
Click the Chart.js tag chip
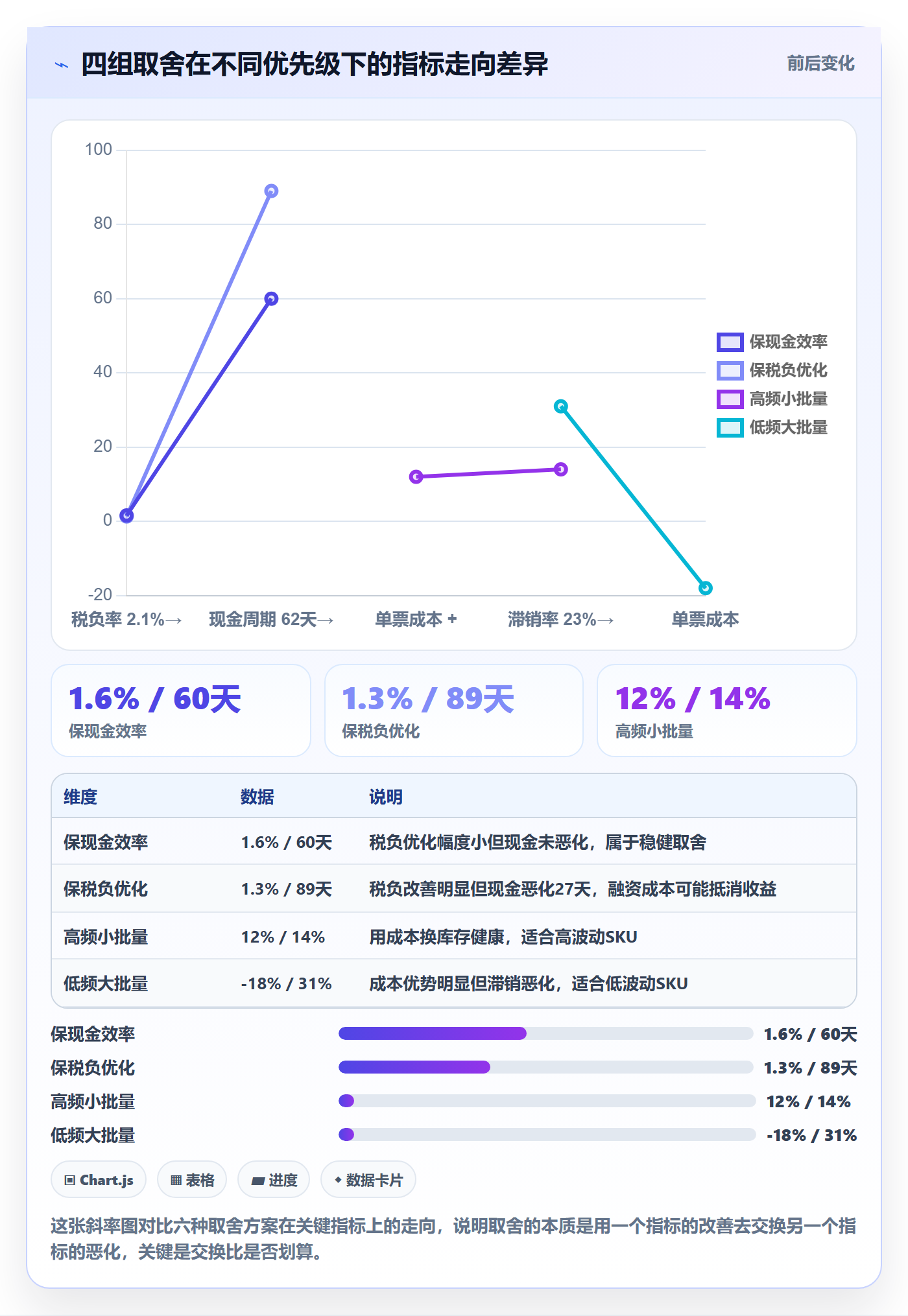[x=99, y=1180]
